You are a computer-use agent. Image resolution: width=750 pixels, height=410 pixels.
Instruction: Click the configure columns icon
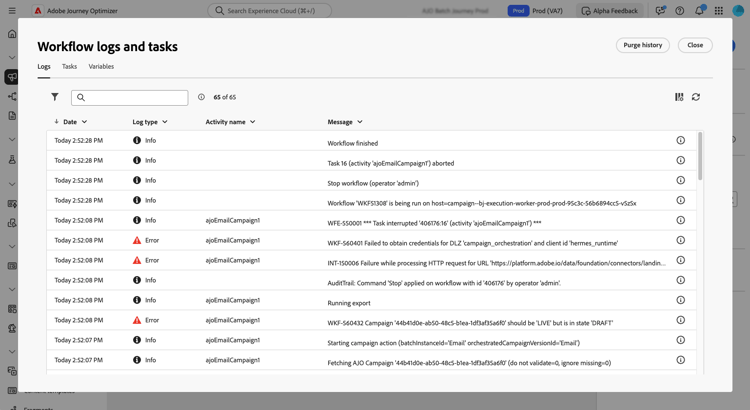coord(679,97)
